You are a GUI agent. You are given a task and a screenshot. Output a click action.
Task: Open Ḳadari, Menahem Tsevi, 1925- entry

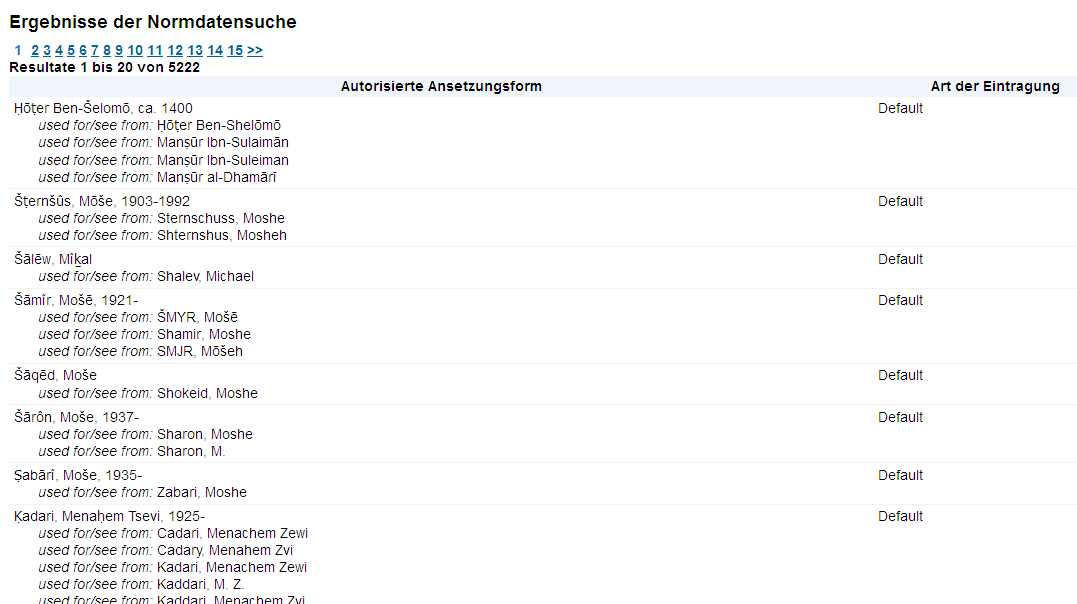(x=109, y=516)
